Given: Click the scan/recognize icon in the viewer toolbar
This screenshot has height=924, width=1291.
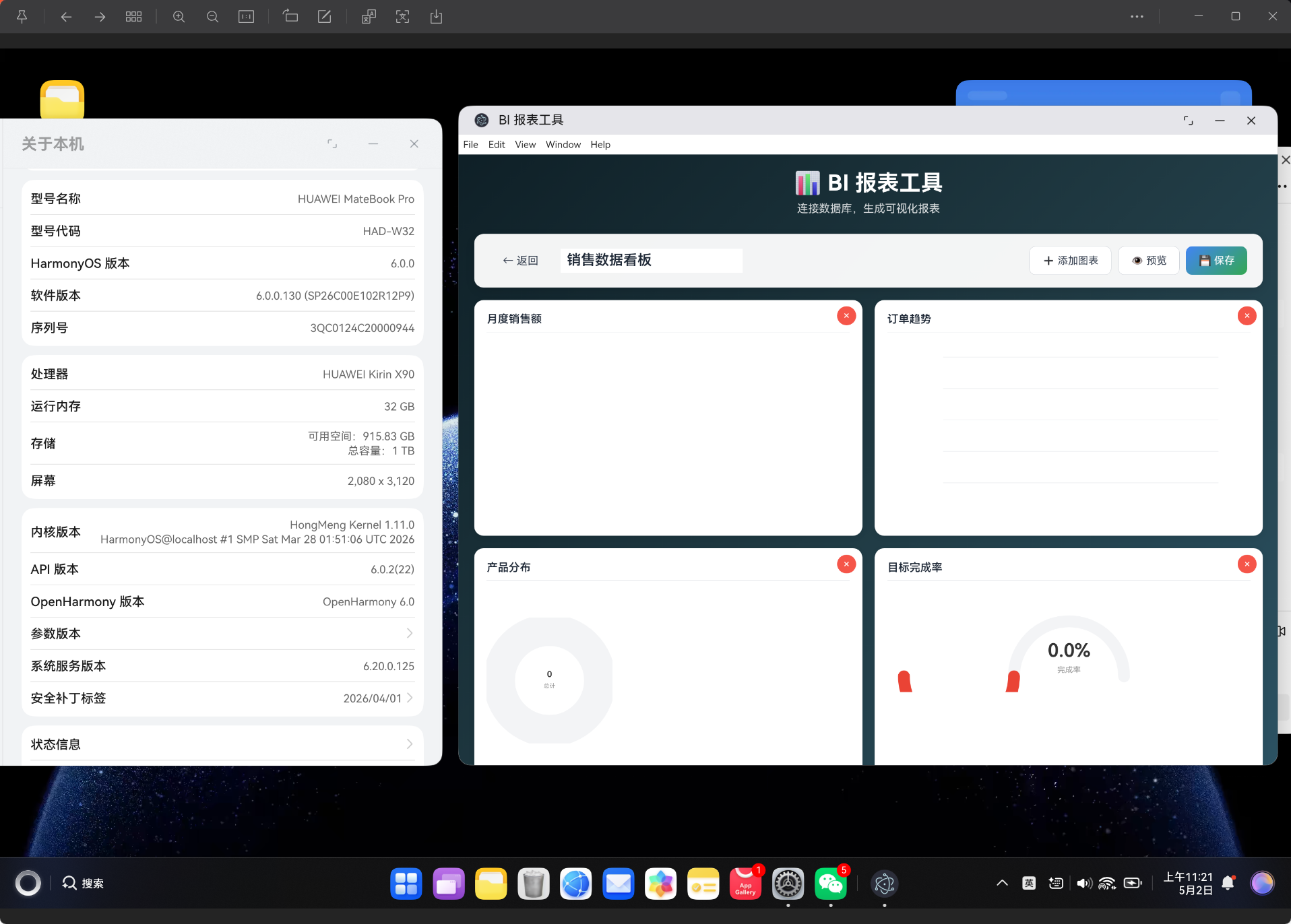Looking at the screenshot, I should tap(402, 17).
